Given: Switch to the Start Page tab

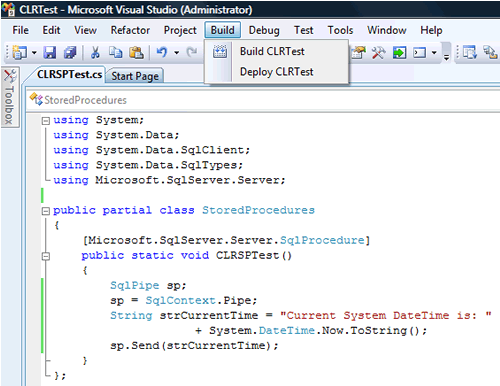Looking at the screenshot, I should [x=135, y=76].
